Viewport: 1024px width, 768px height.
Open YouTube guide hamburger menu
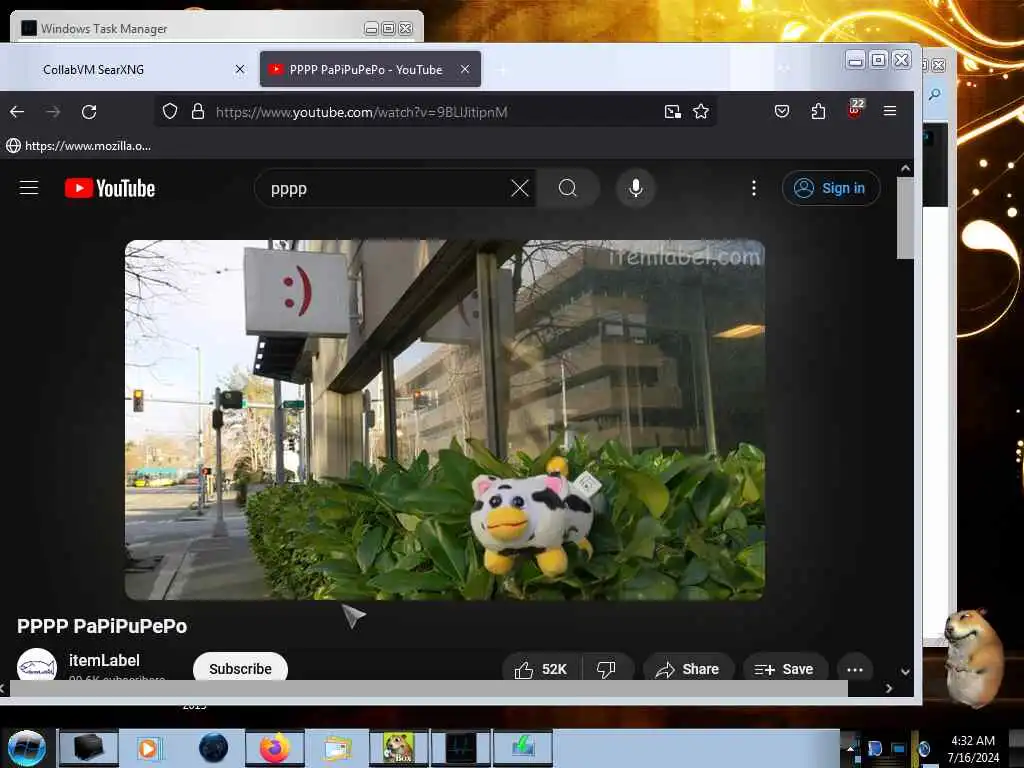29,188
